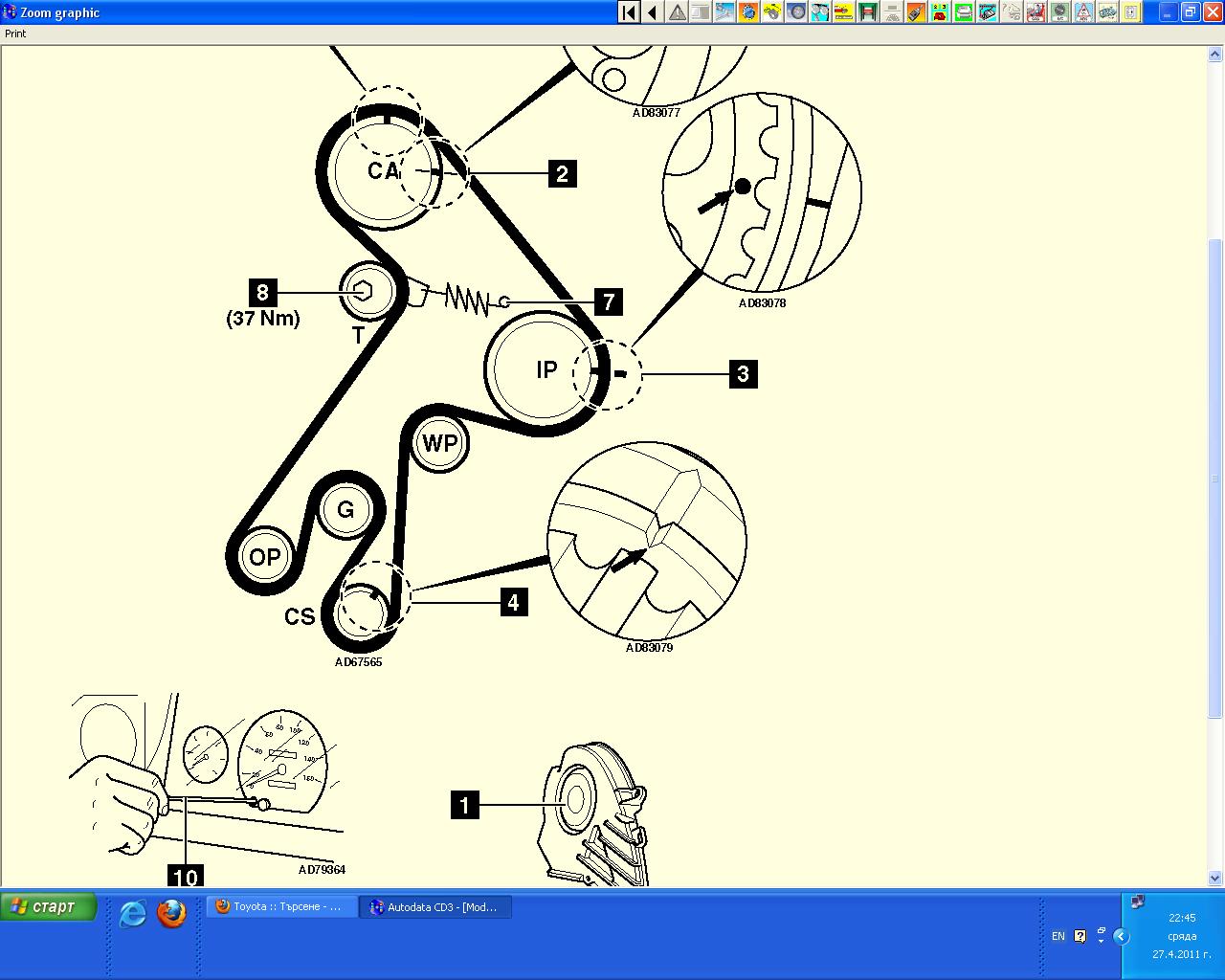Launch Firefox from quick launch

(x=172, y=914)
